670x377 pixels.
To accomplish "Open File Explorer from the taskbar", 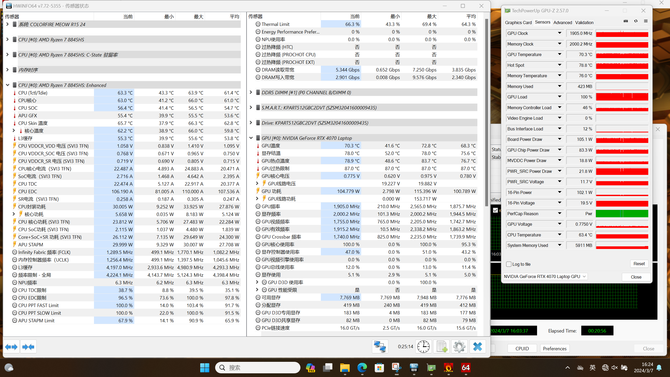I will click(x=345, y=368).
